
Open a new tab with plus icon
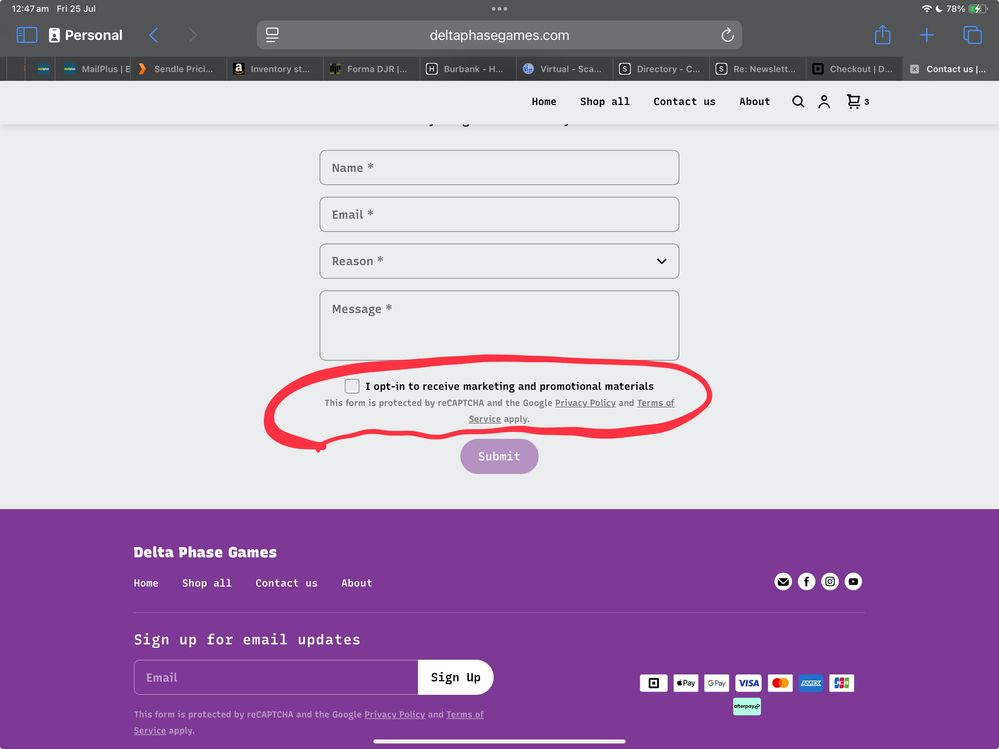click(x=927, y=35)
